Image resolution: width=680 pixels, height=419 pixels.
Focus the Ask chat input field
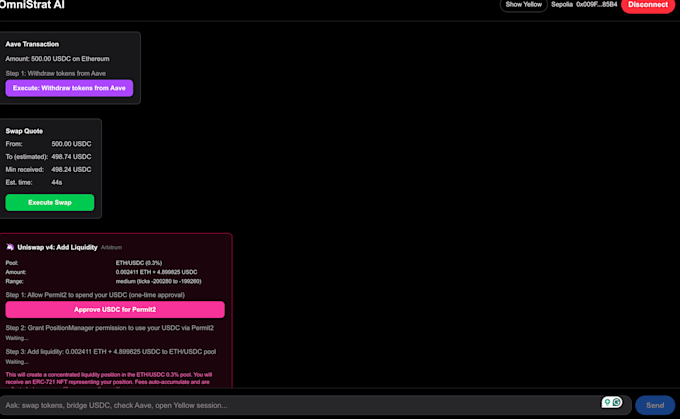tap(315, 405)
